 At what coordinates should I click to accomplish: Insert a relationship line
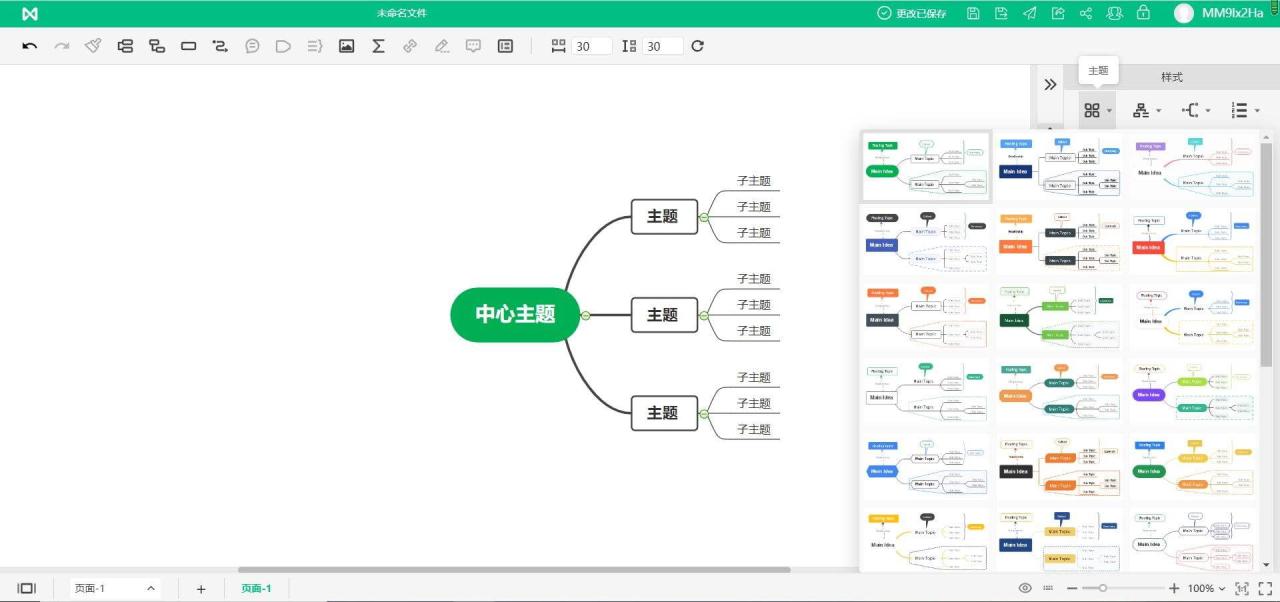[220, 46]
